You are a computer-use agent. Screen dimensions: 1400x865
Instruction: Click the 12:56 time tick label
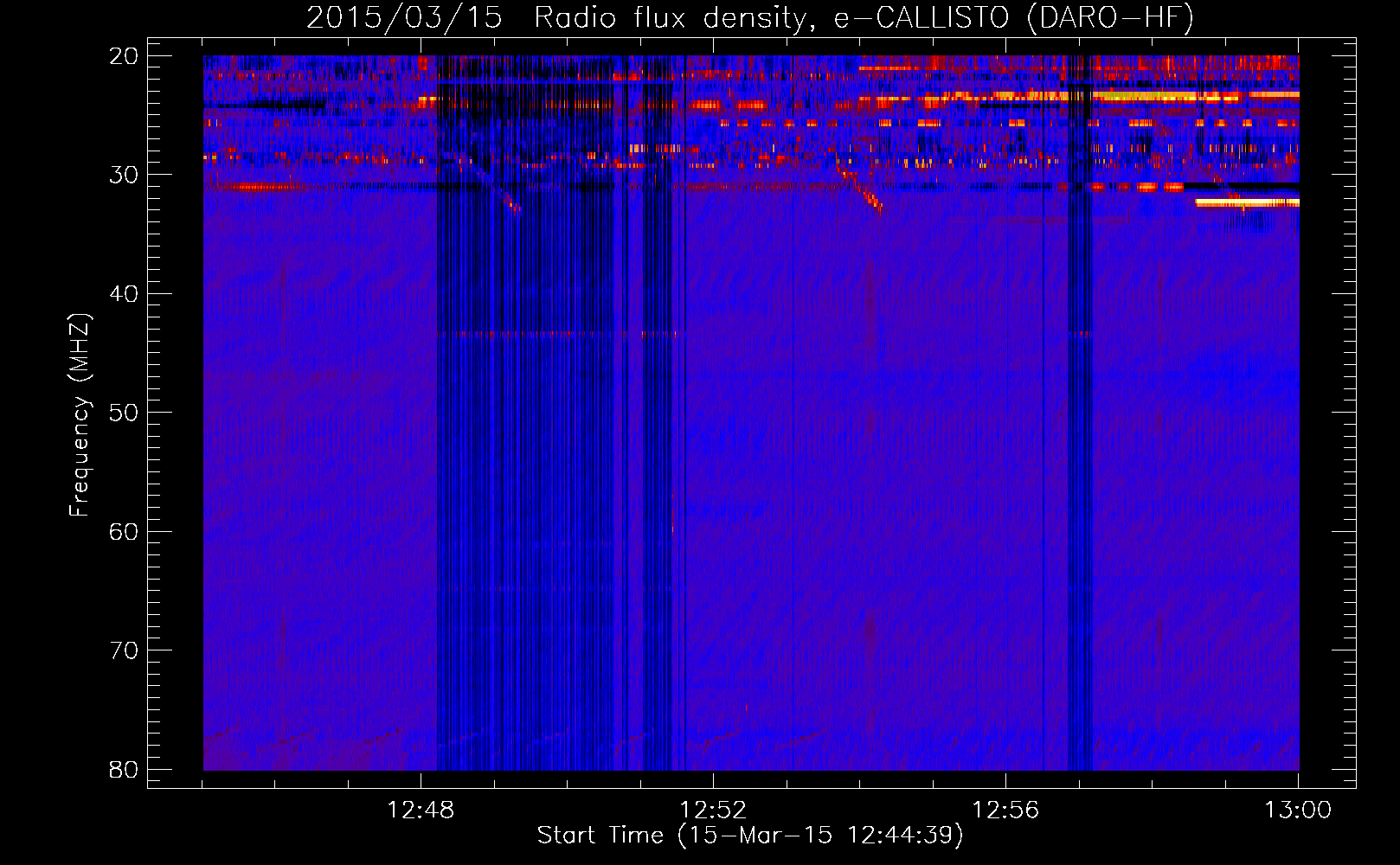1005,811
